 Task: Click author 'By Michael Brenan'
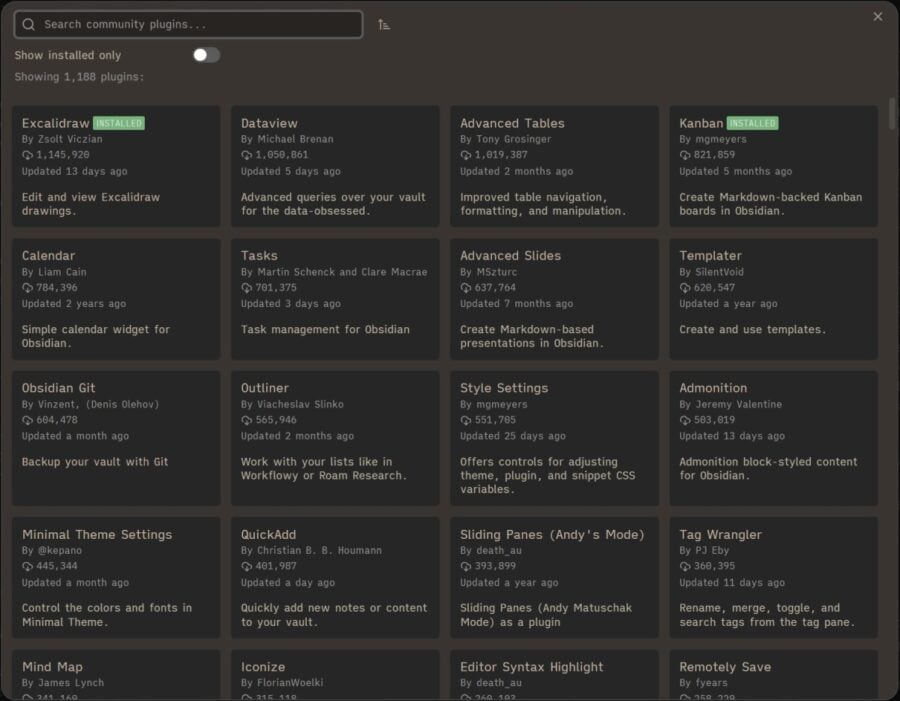[287, 140]
